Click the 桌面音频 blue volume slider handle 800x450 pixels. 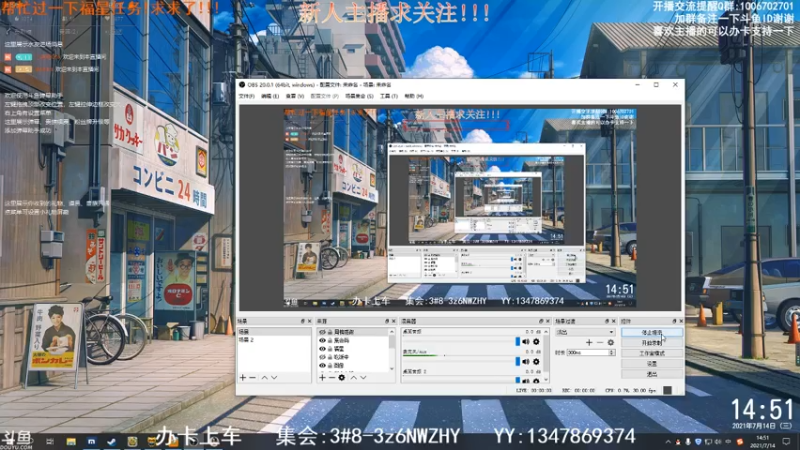click(517, 342)
